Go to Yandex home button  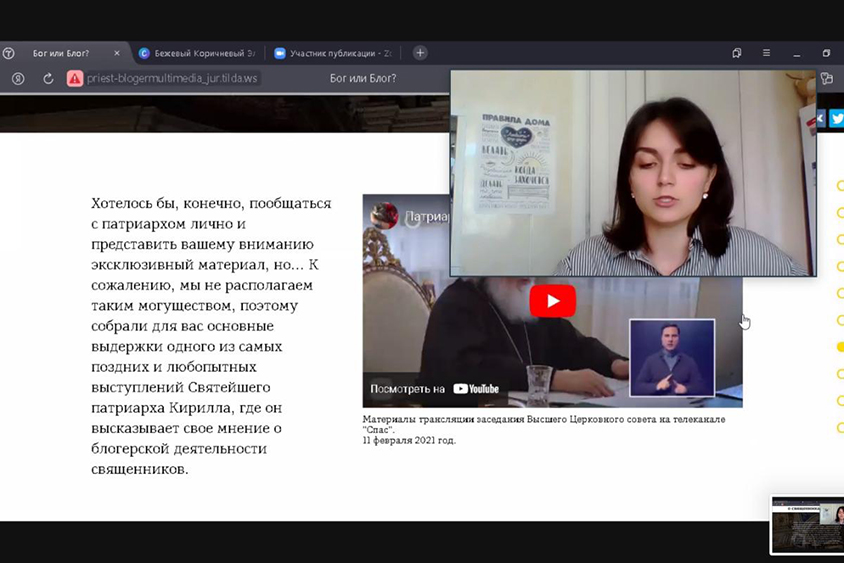point(18,79)
